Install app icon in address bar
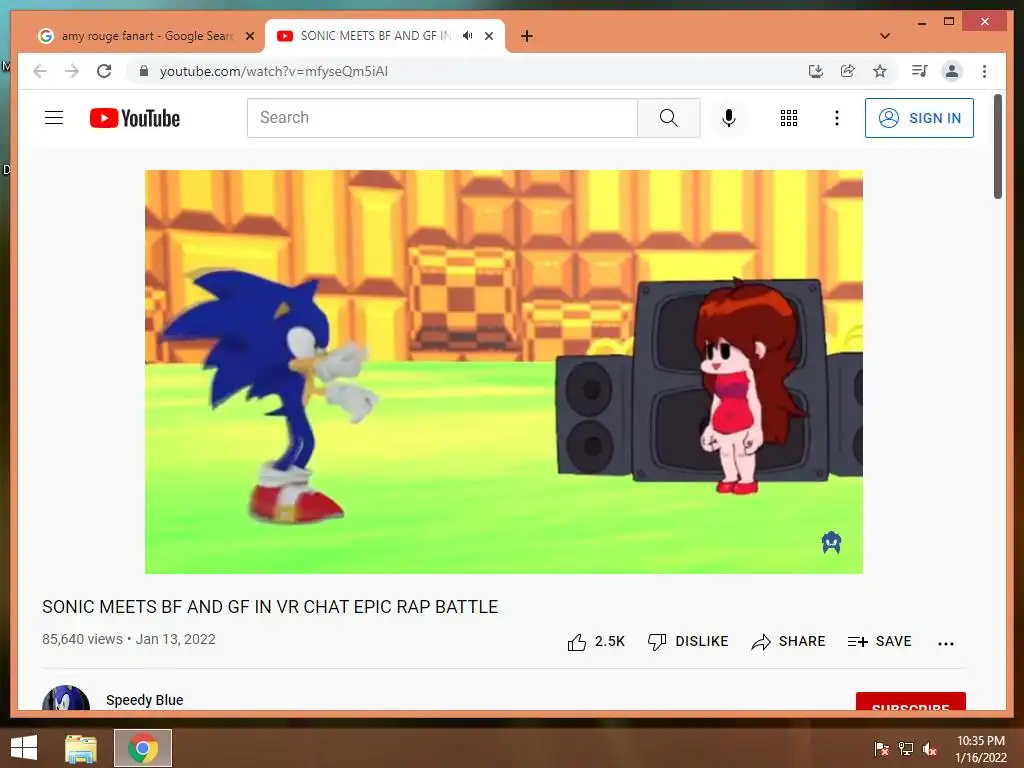Screen dimensions: 1024x768 point(816,71)
